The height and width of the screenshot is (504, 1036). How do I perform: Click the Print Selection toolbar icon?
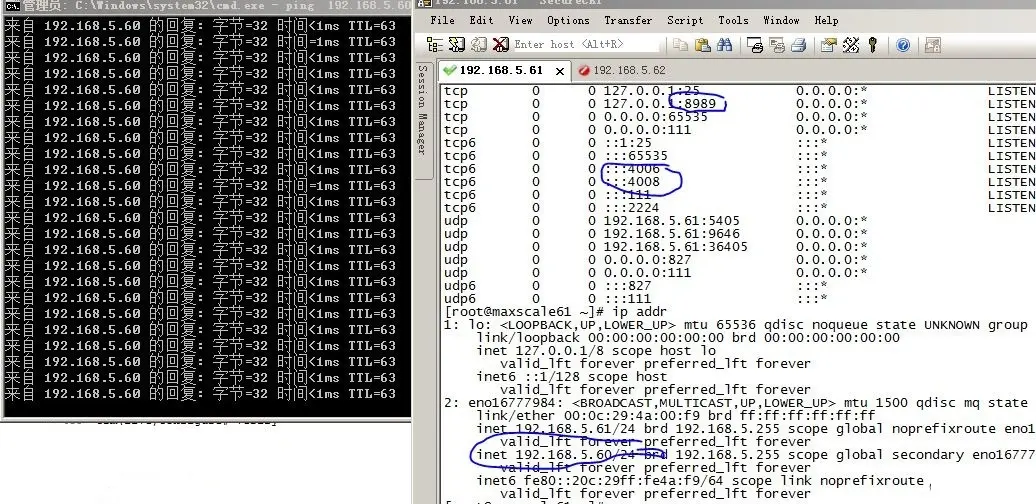click(777, 45)
